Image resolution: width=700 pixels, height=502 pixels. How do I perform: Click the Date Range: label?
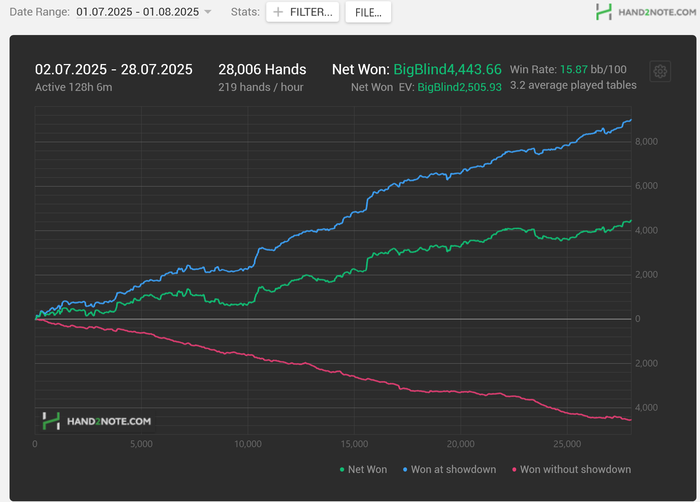click(40, 12)
